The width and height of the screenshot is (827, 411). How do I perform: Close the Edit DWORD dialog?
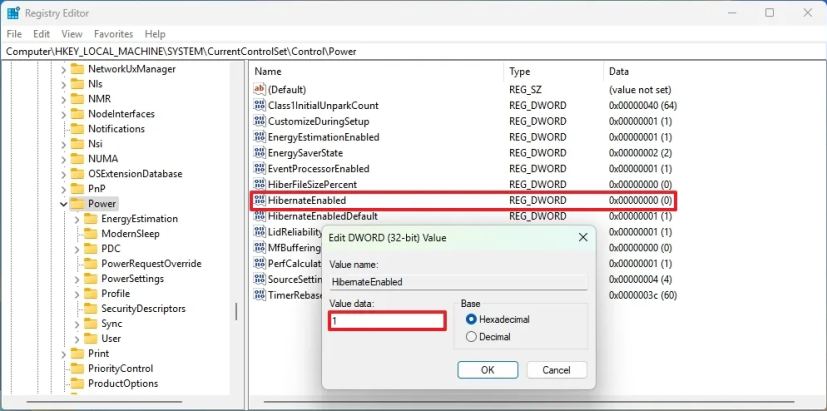pos(582,237)
